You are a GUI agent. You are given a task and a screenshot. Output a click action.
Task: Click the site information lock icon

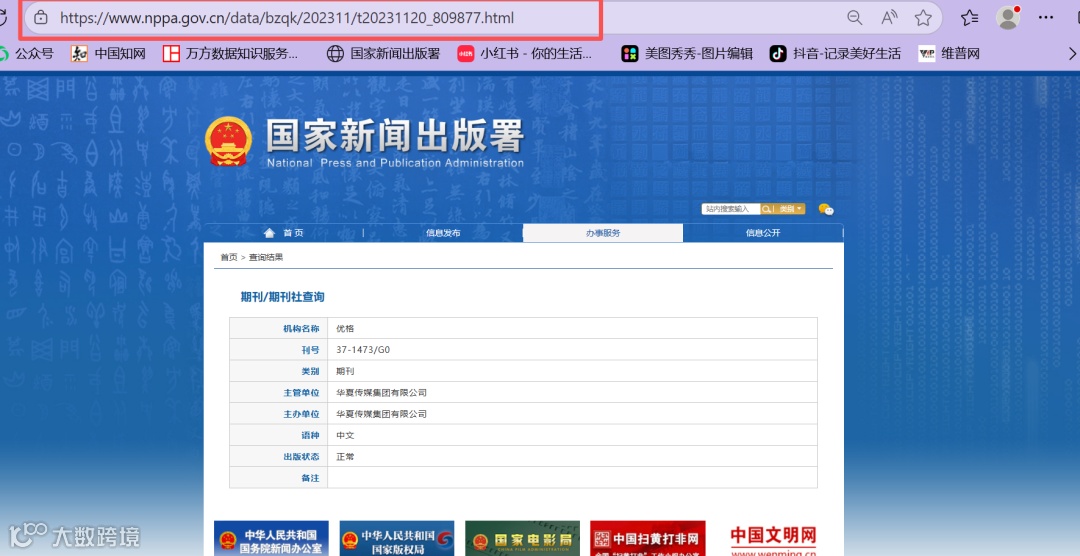point(41,18)
